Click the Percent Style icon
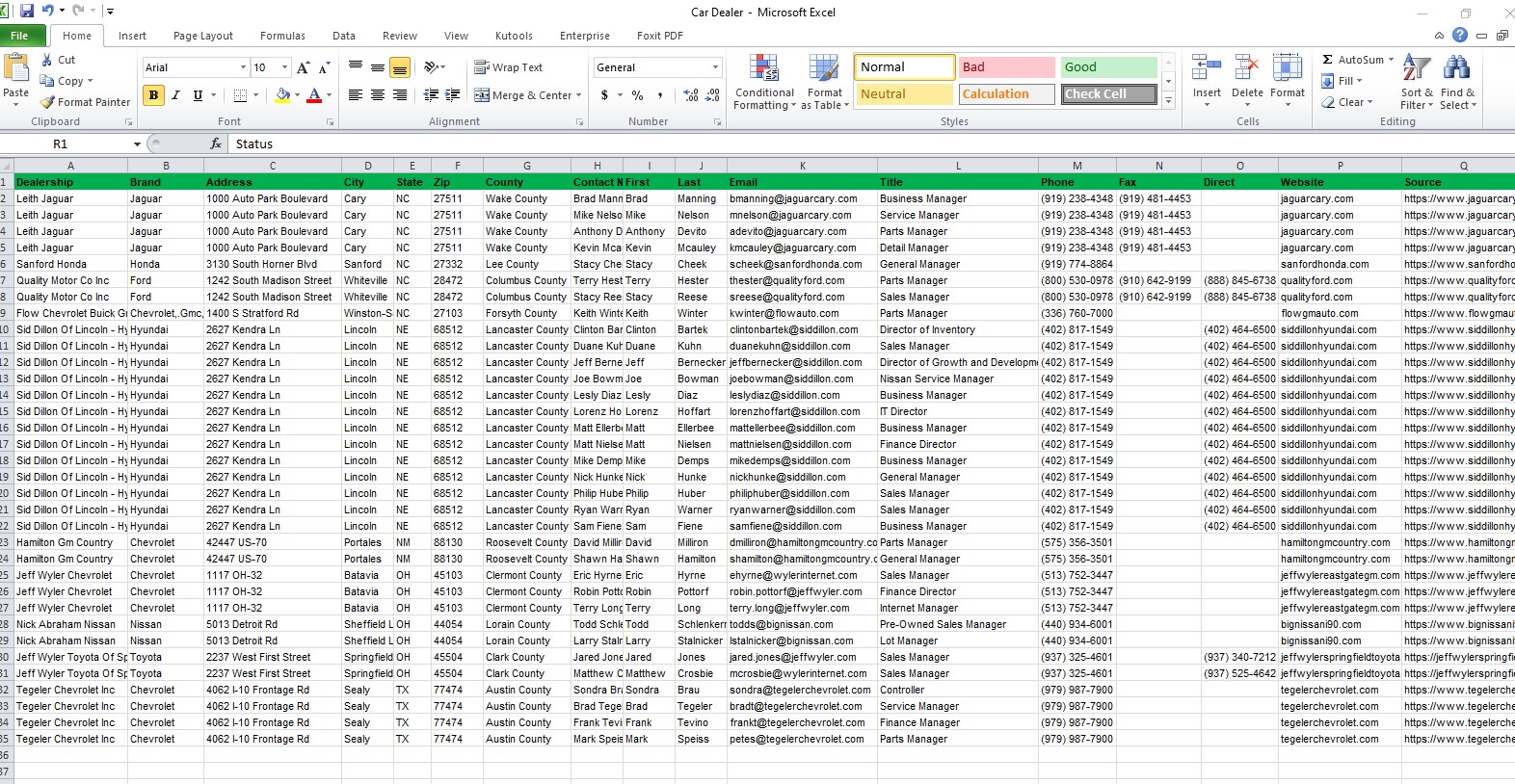This screenshot has width=1515, height=784. (x=637, y=95)
